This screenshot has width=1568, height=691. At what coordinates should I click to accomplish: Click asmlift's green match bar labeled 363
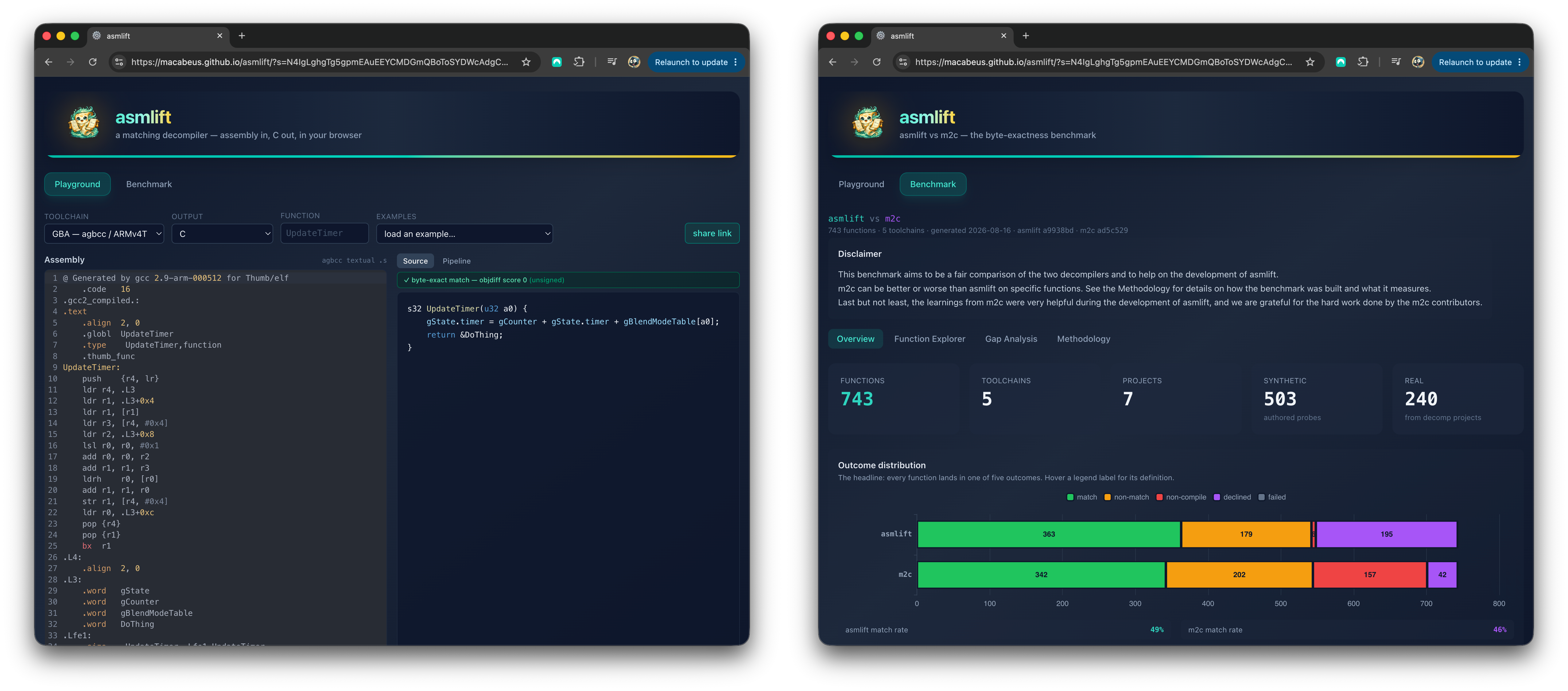1049,534
